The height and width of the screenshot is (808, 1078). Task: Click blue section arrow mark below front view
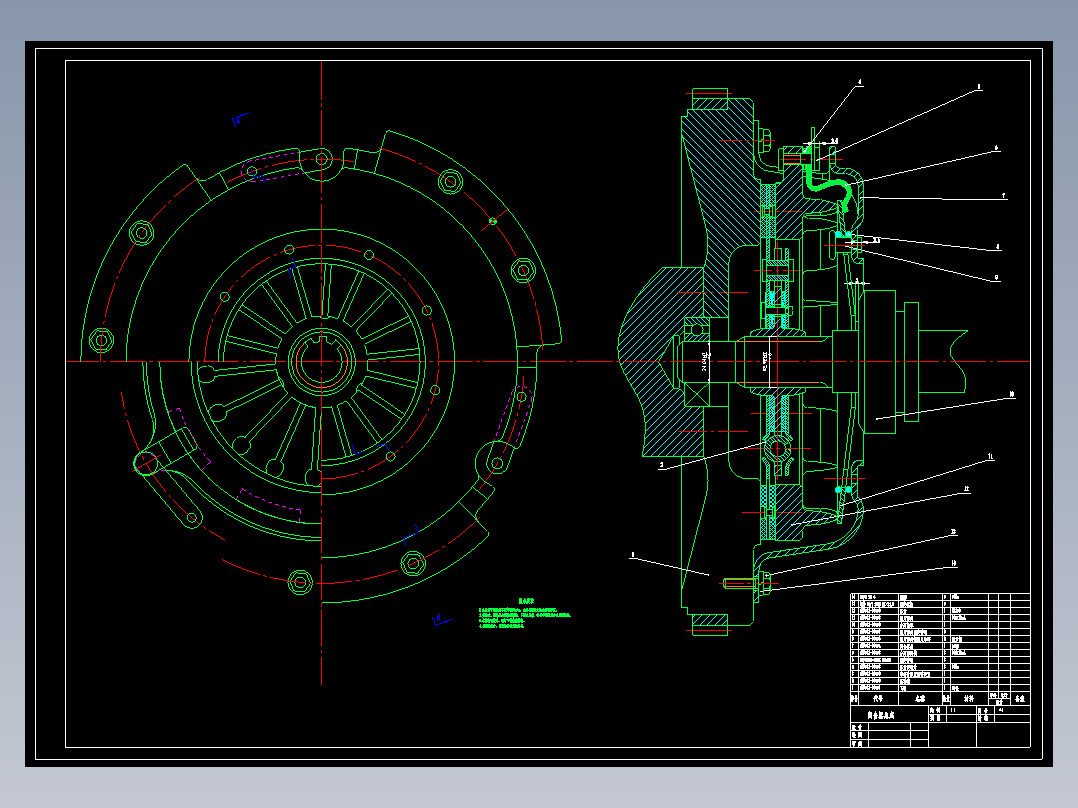[x=441, y=620]
